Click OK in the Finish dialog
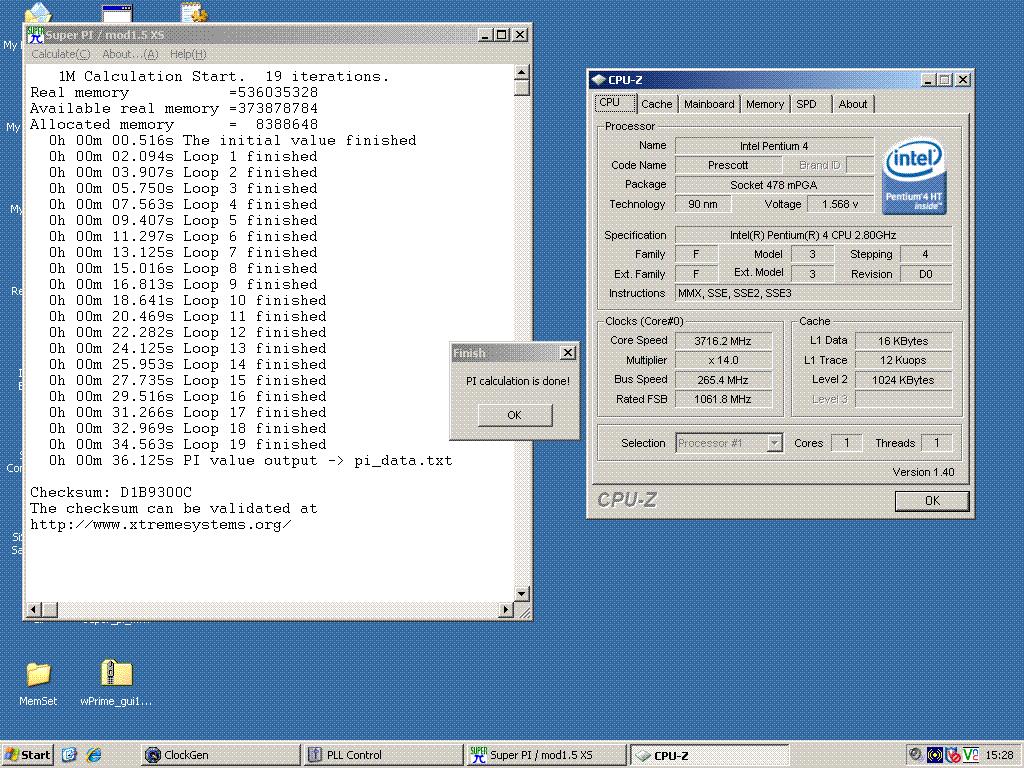Screen dimensions: 1024x768 [515, 415]
